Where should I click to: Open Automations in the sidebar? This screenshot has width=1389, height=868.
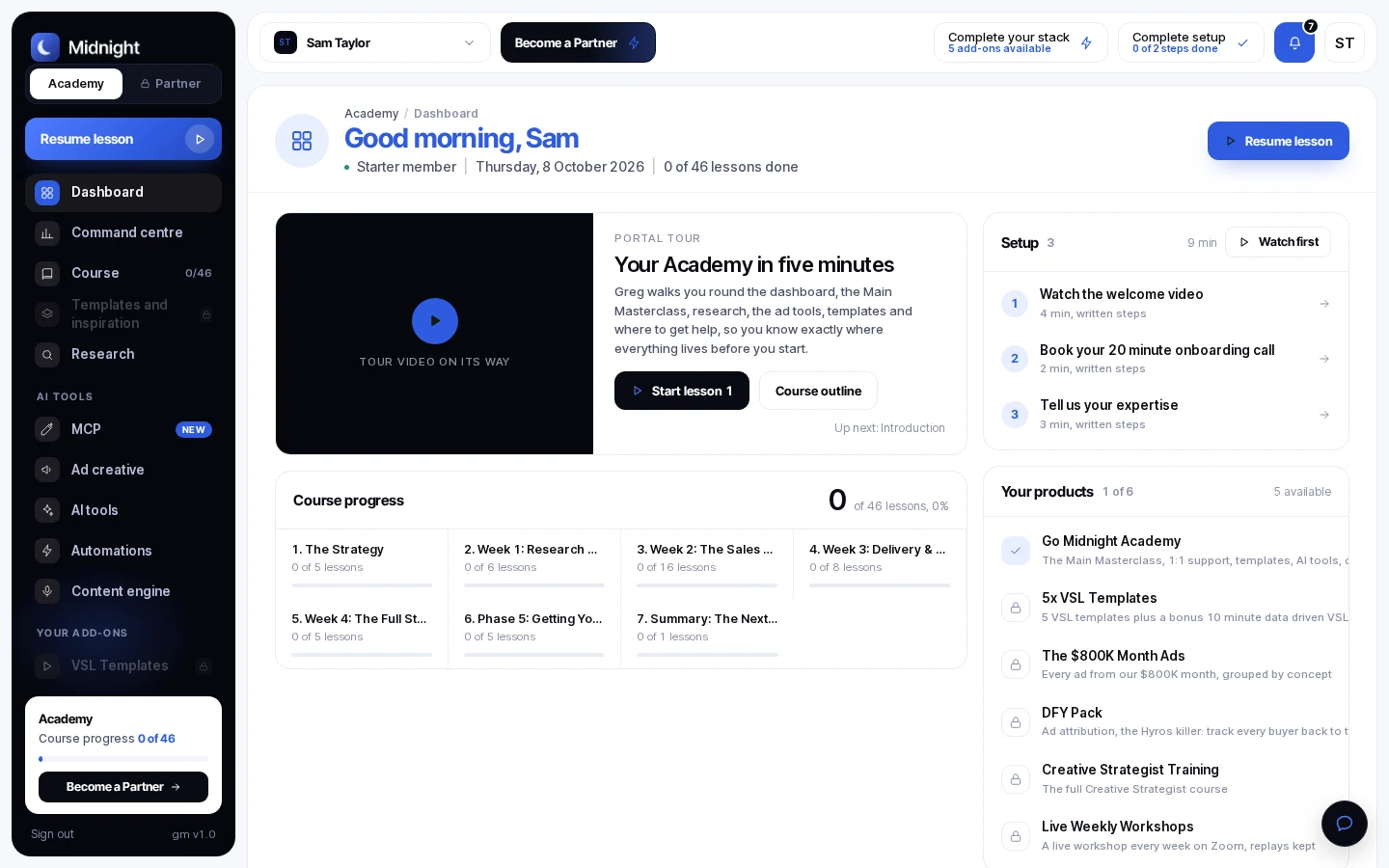tap(123, 551)
